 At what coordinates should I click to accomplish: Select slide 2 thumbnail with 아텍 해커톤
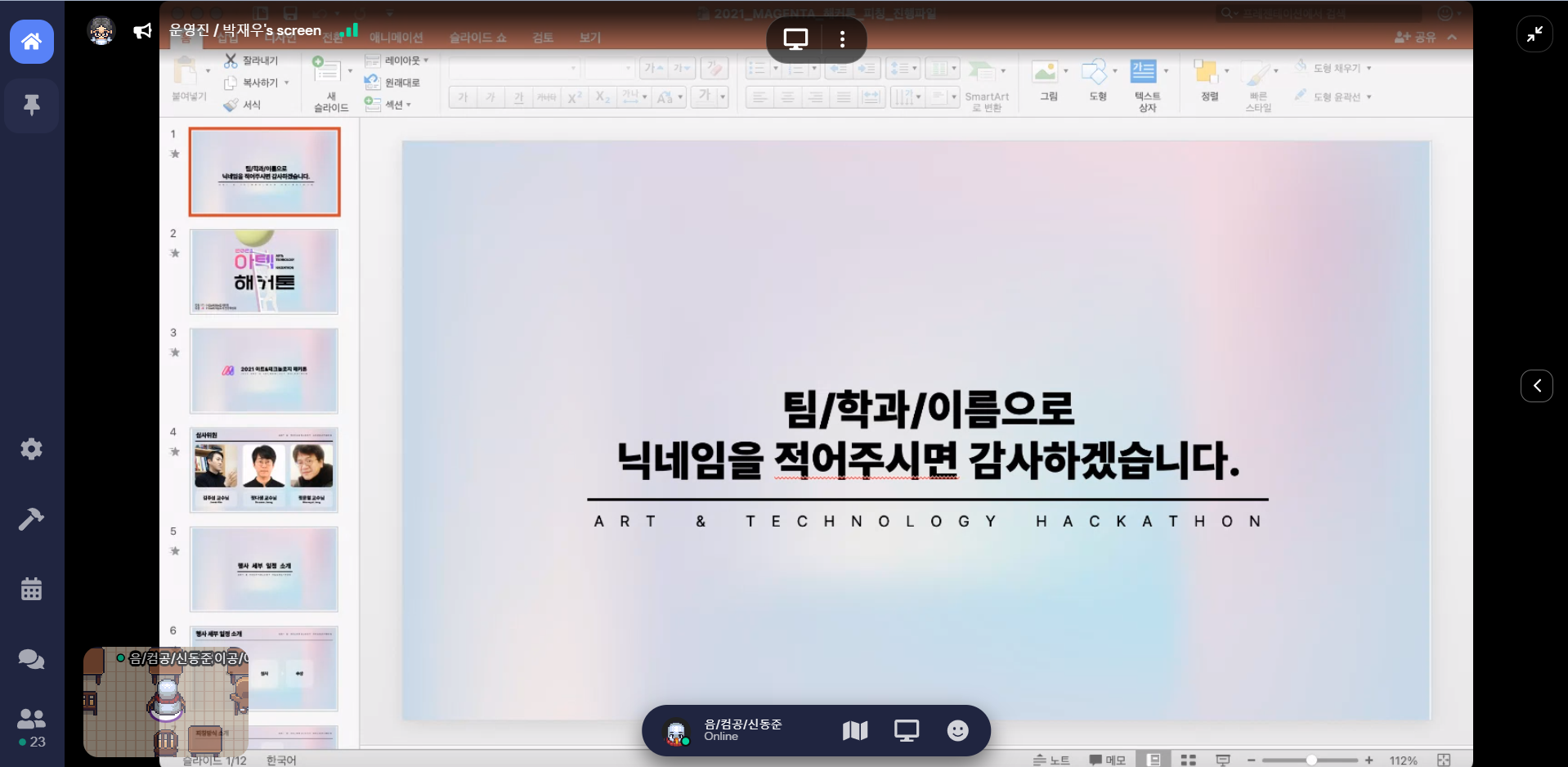pyautogui.click(x=264, y=271)
